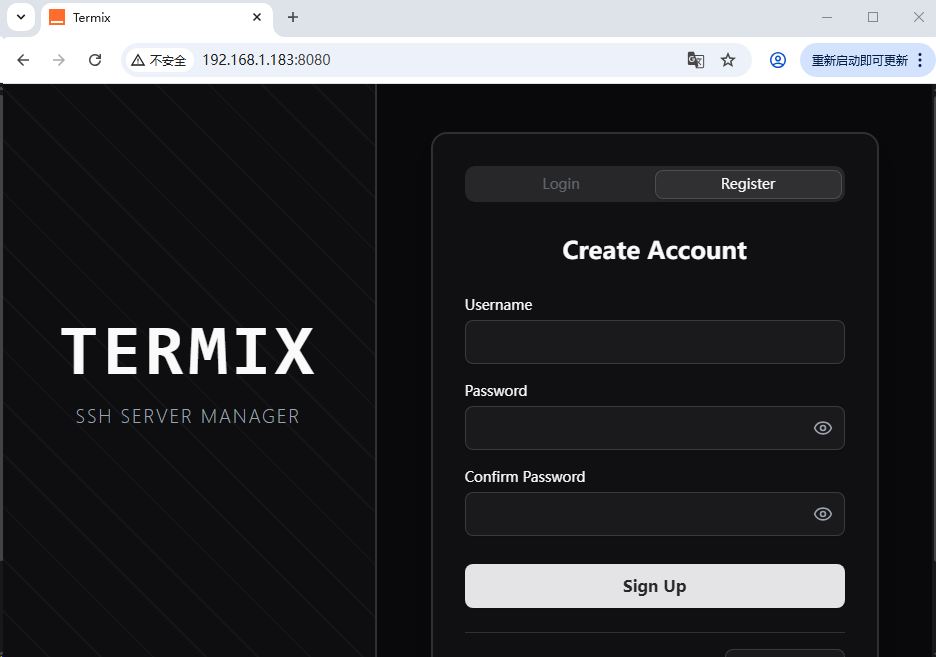Open the Chrome profile icon
936x657 pixels.
click(x=778, y=60)
